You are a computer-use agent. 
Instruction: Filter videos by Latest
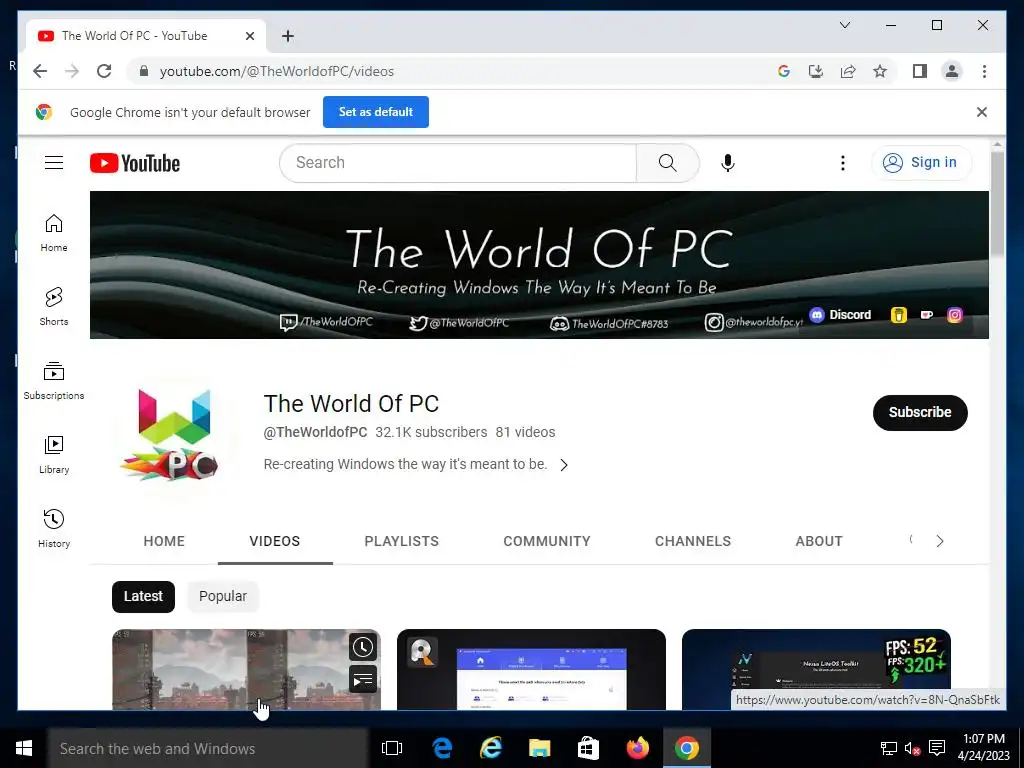point(143,596)
